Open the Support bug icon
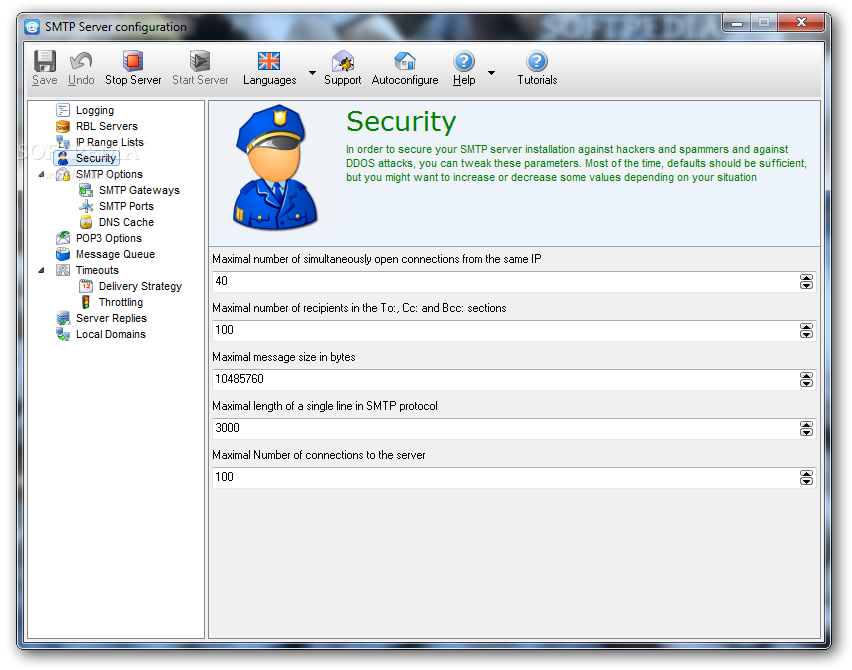Screen dimensions: 852x670 pos(343,61)
